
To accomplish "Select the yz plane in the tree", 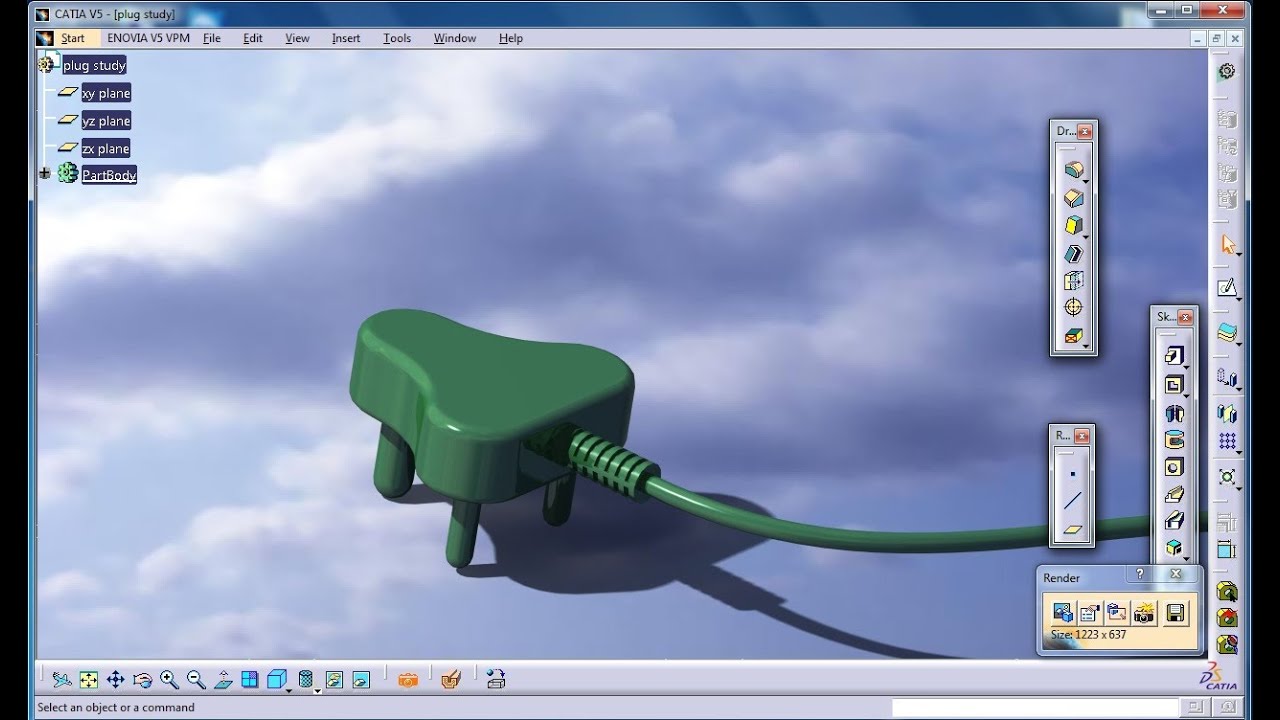I will [x=106, y=121].
